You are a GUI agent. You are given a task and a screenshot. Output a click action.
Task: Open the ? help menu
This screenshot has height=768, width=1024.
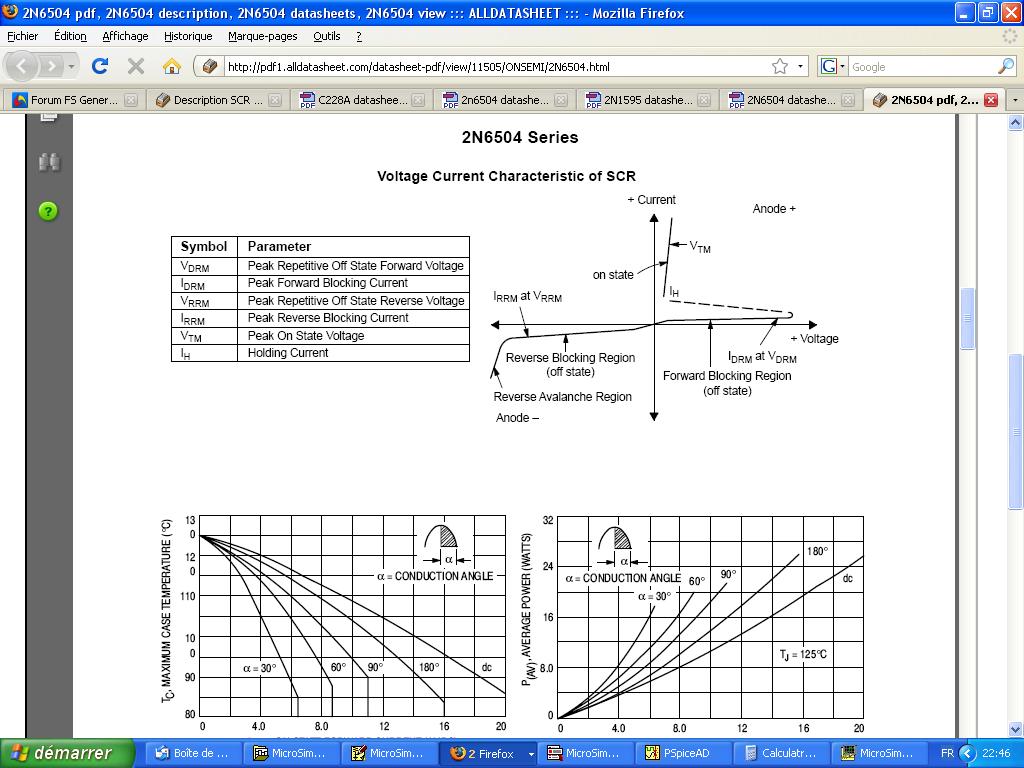359,37
